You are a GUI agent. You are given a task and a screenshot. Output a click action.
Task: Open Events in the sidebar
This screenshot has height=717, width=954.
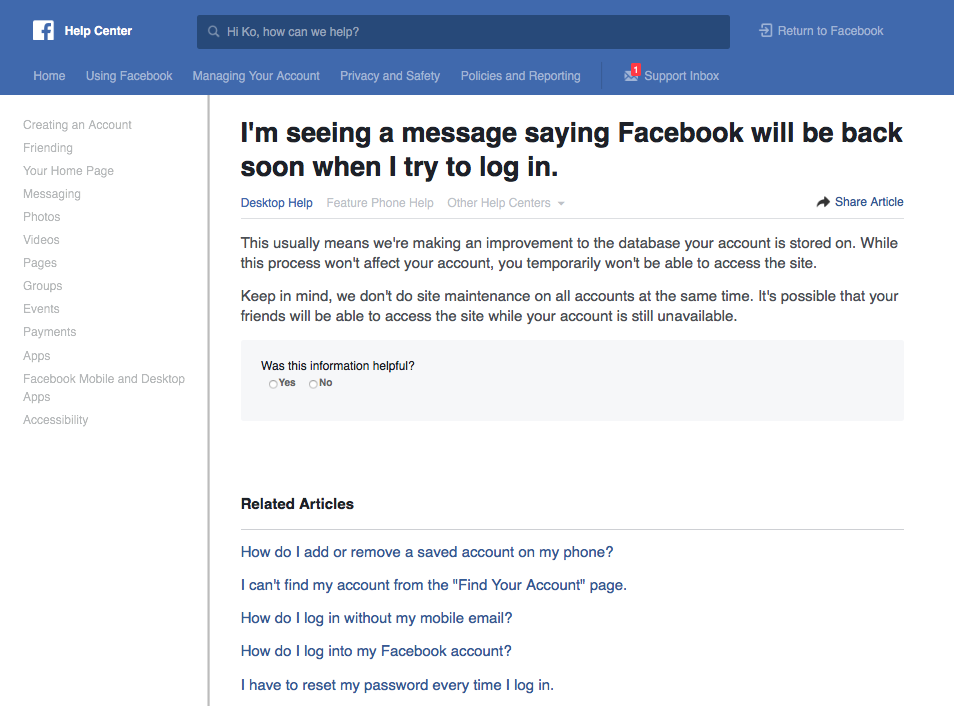[41, 309]
